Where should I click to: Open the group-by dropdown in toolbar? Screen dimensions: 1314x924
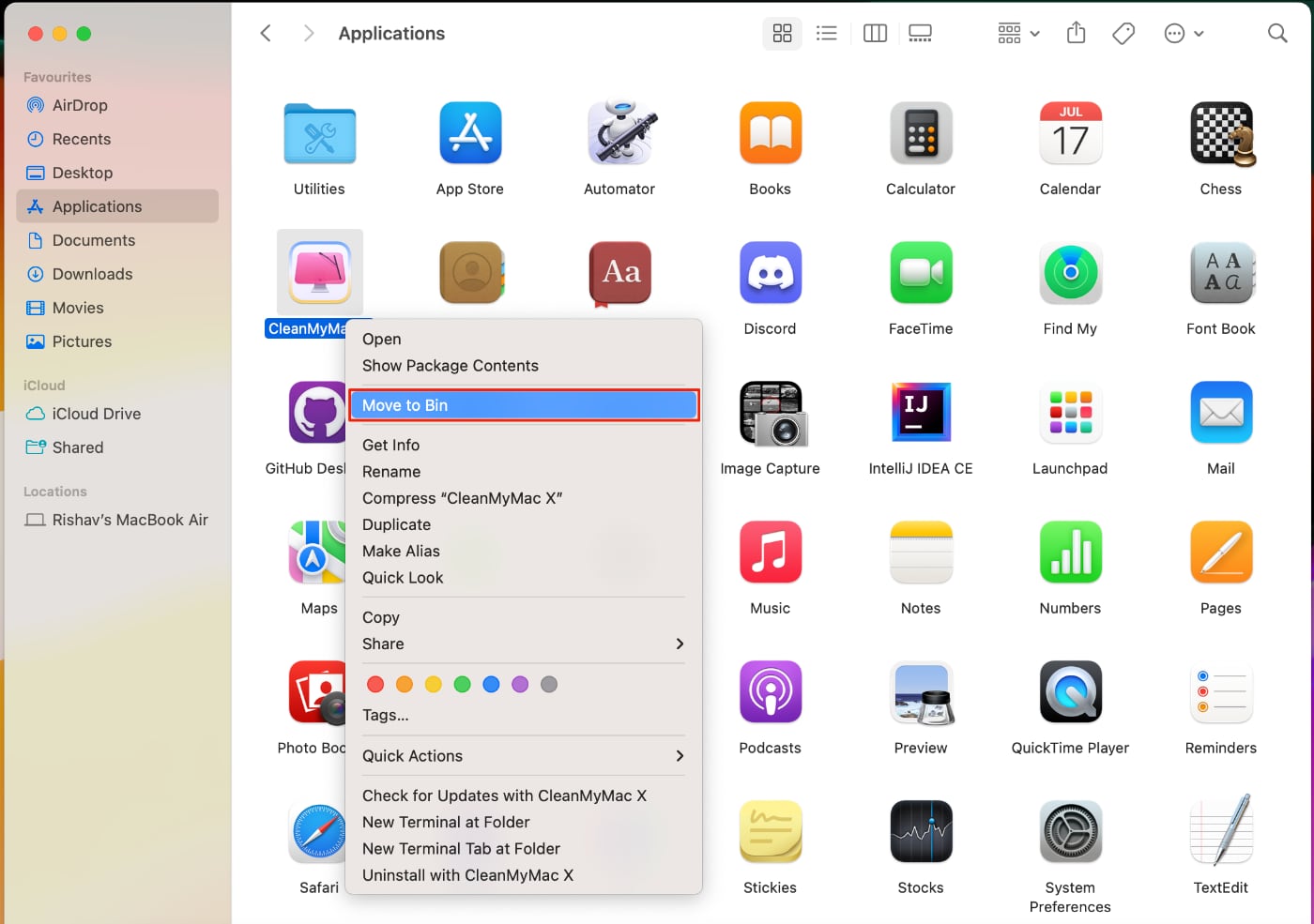[x=1018, y=34]
